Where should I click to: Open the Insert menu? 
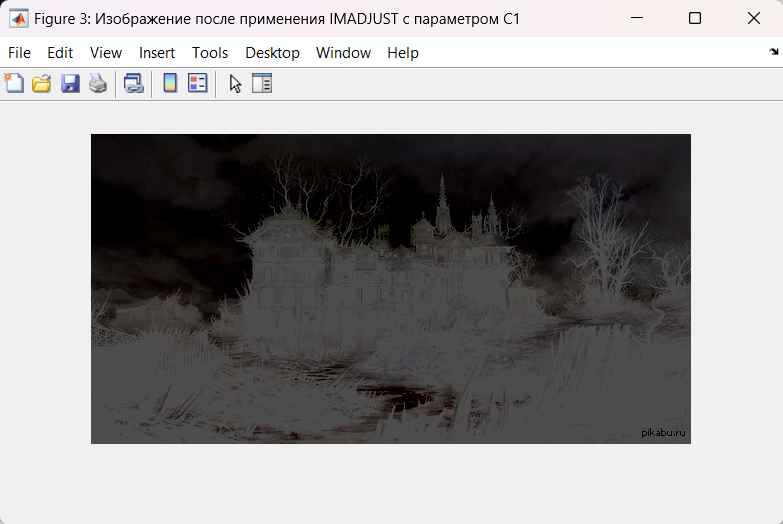click(x=157, y=53)
